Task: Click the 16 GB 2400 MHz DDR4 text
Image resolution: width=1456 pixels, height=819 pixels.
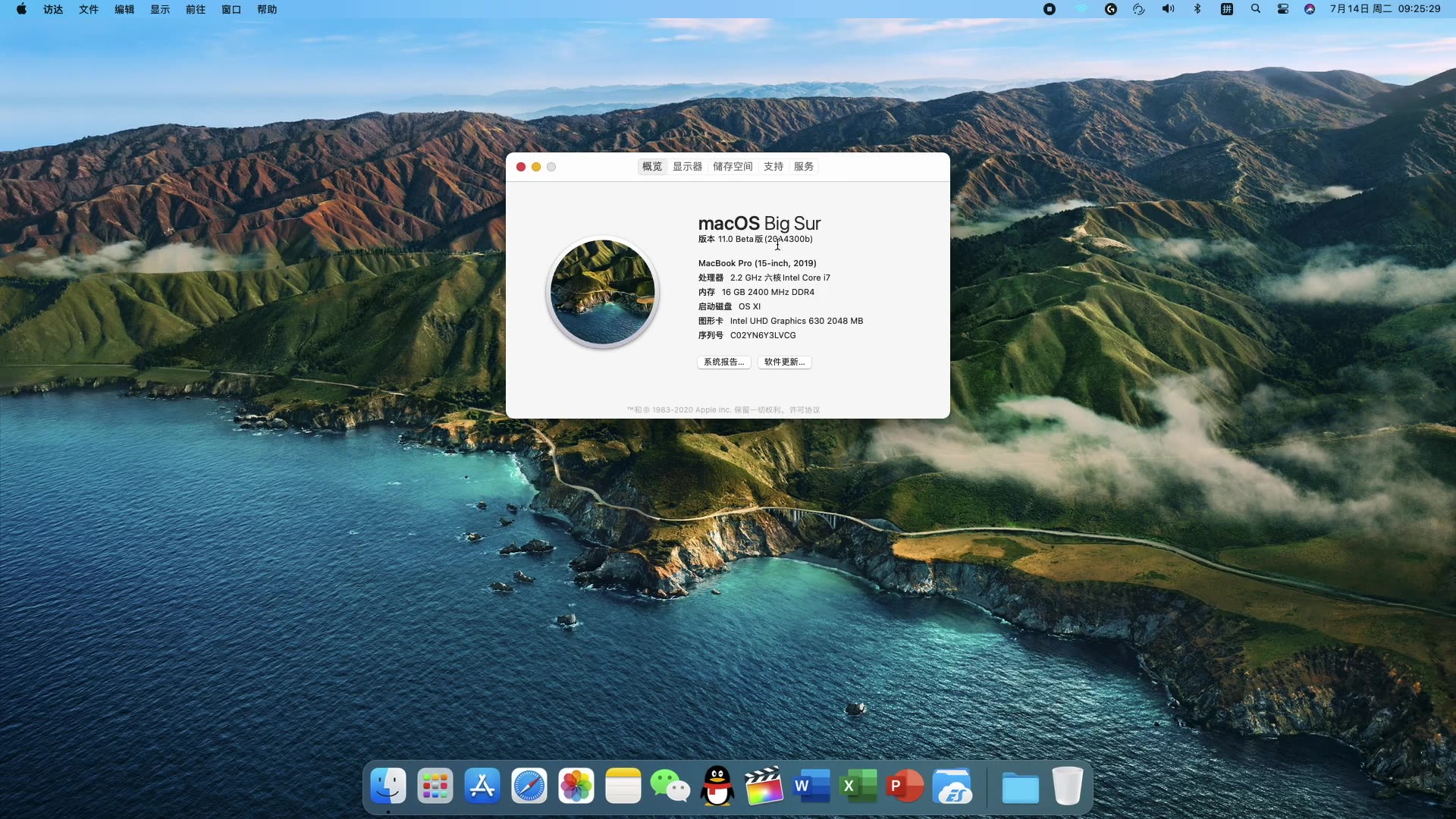Action: pos(768,292)
